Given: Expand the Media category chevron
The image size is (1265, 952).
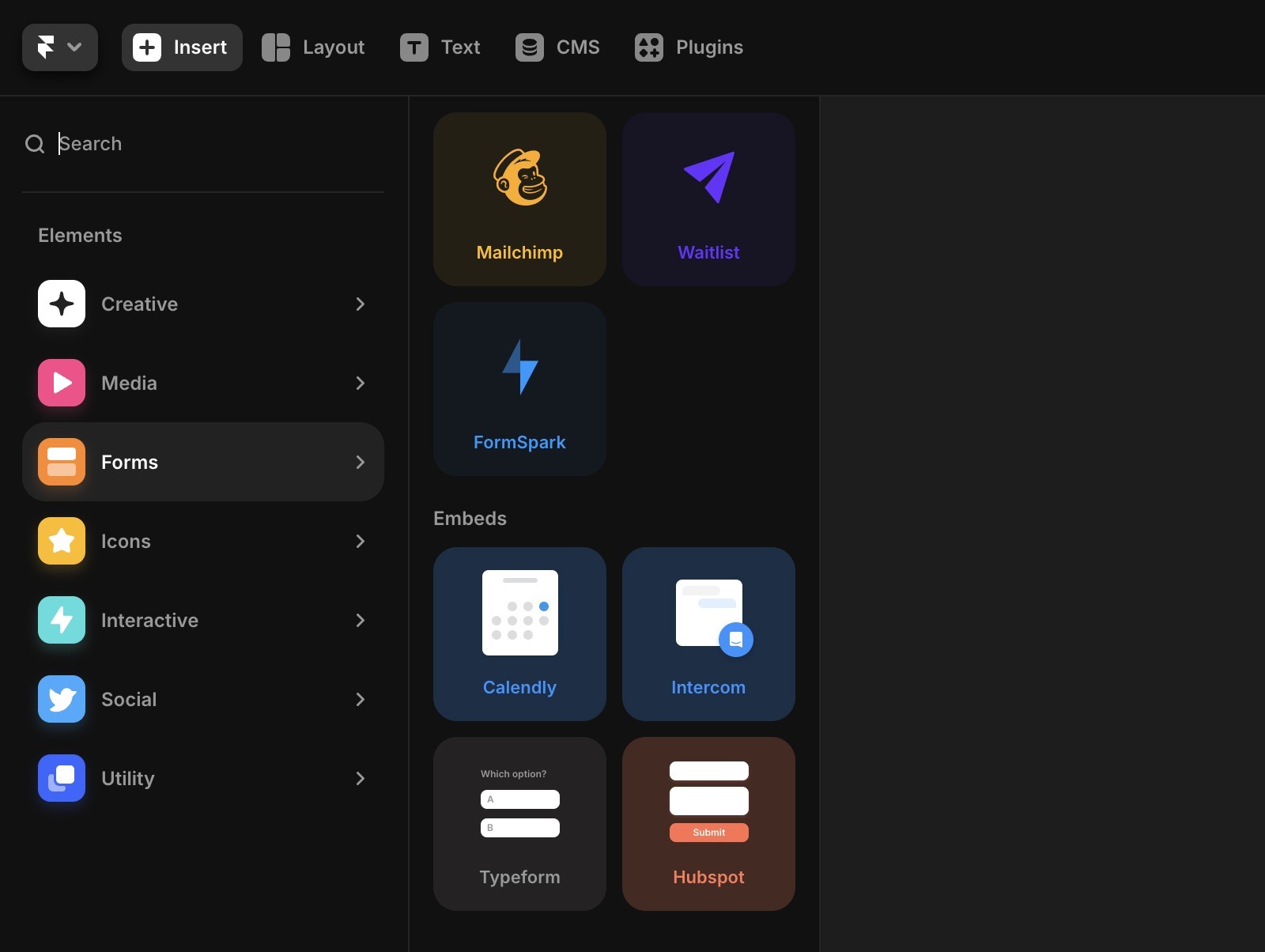Looking at the screenshot, I should tap(361, 383).
